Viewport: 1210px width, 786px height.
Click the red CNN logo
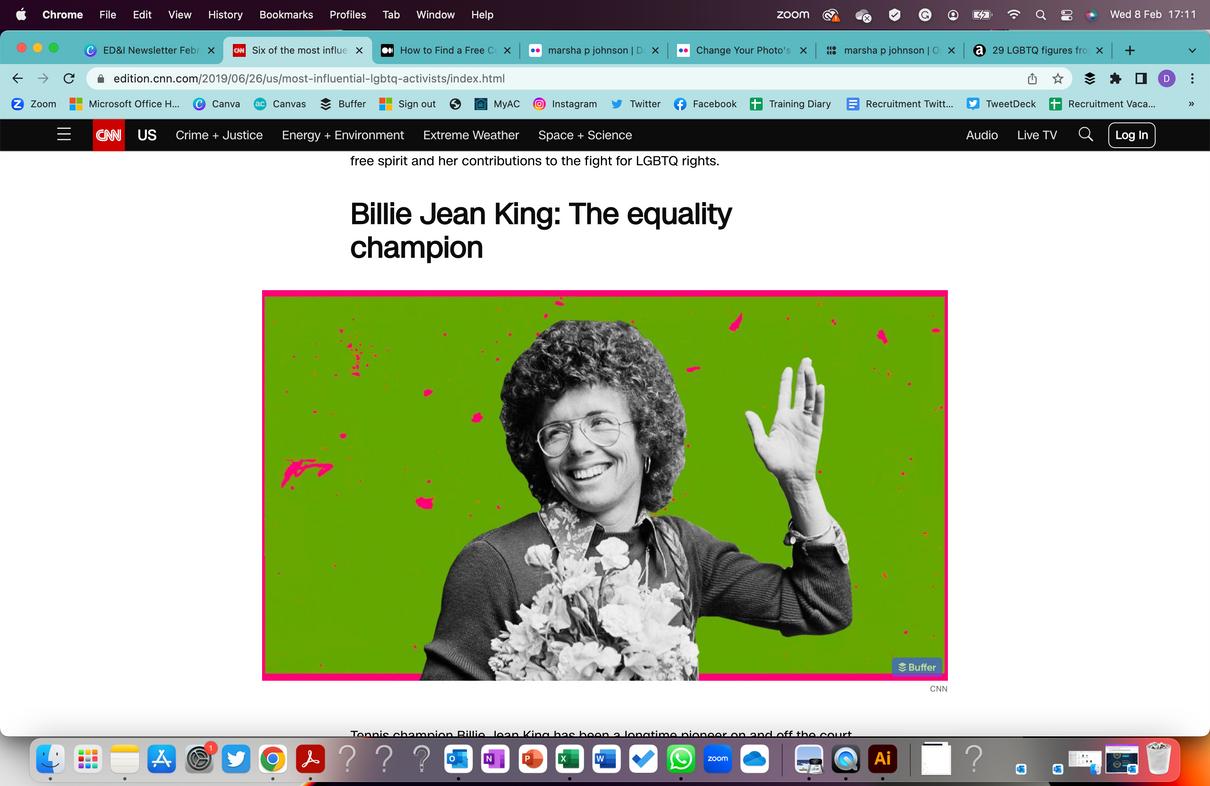pos(108,135)
